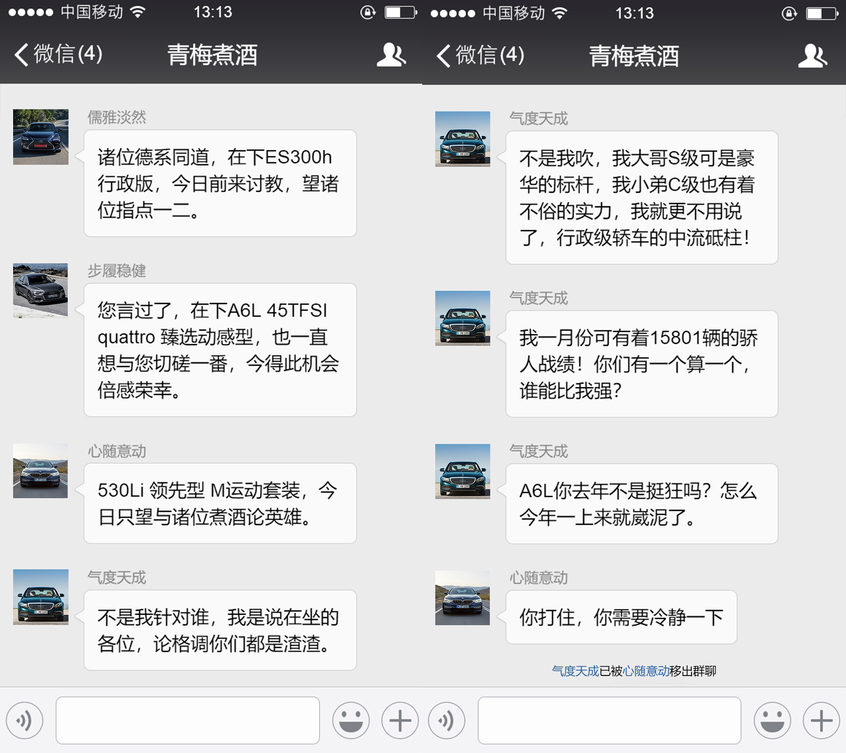Tap the rotation lock icon in left status bar

368,12
